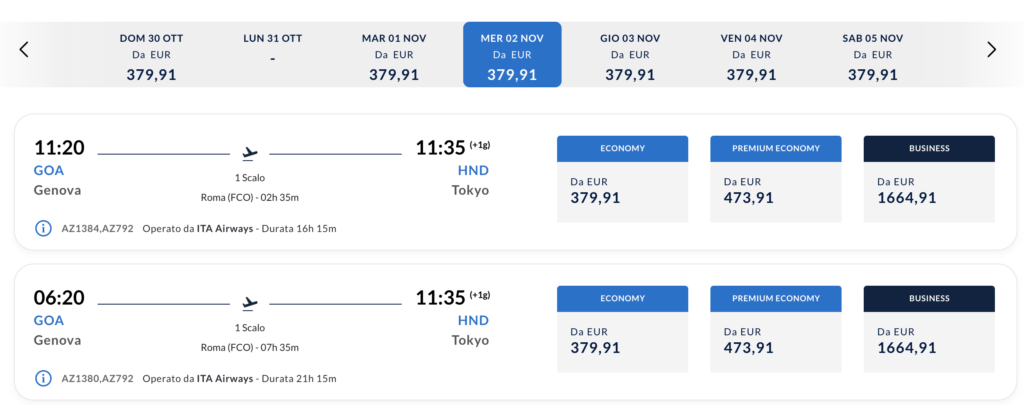The height and width of the screenshot is (405, 1024).
Task: Select GIO 03 NOV date tab
Action: point(630,55)
